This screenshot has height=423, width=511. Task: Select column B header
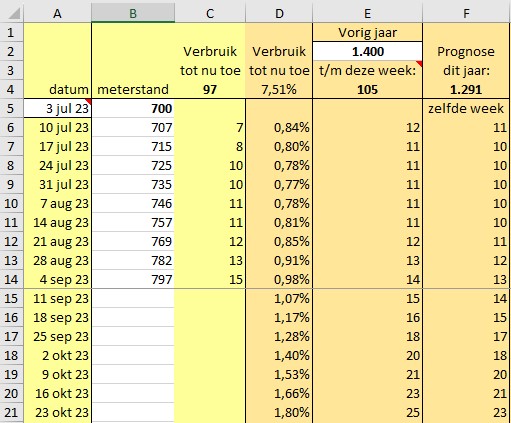133,13
